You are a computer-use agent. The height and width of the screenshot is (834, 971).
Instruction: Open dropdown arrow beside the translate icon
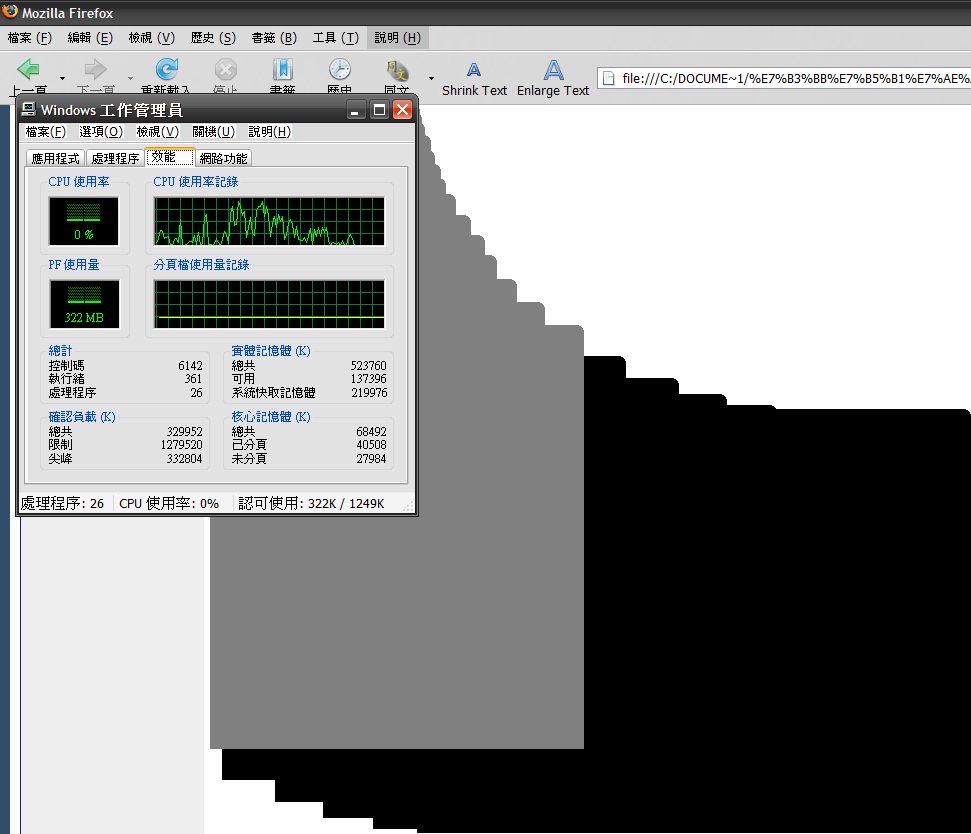(432, 78)
